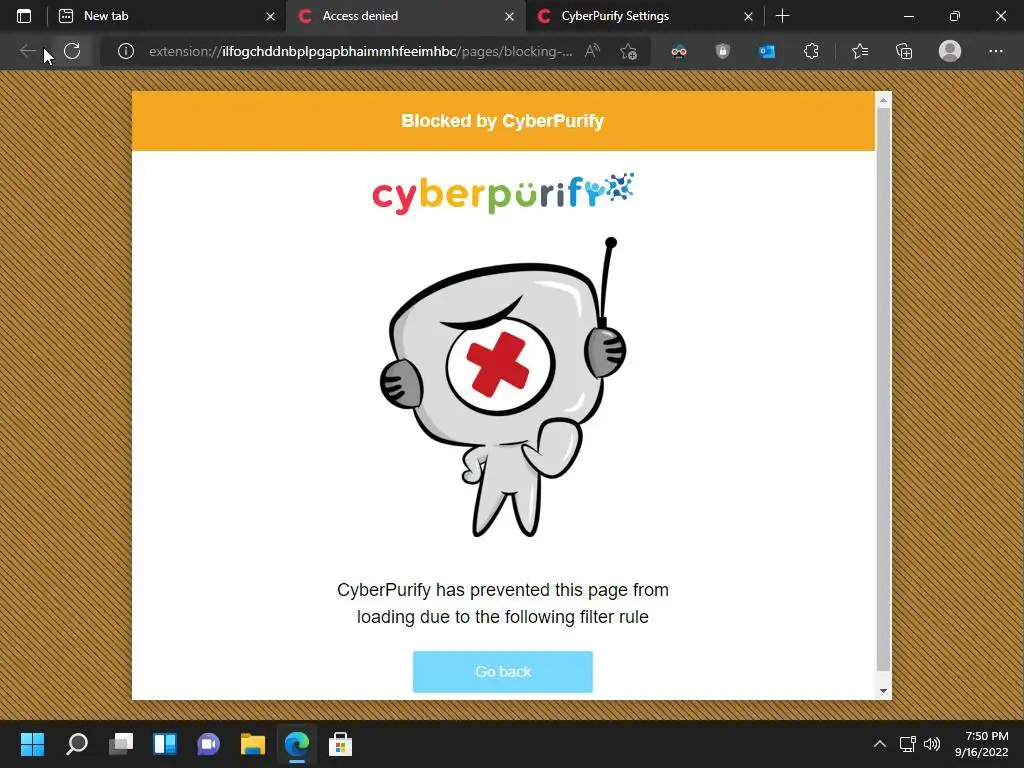
Task: Open the Windows Start menu
Action: tap(32, 744)
